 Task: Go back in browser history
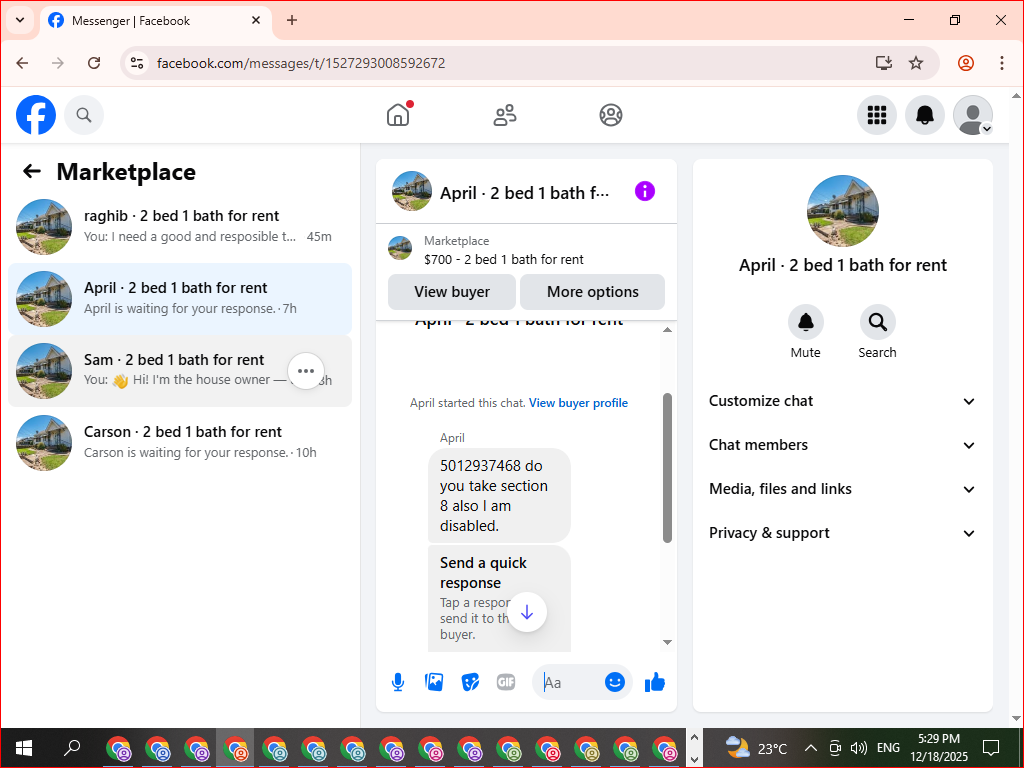click(22, 63)
